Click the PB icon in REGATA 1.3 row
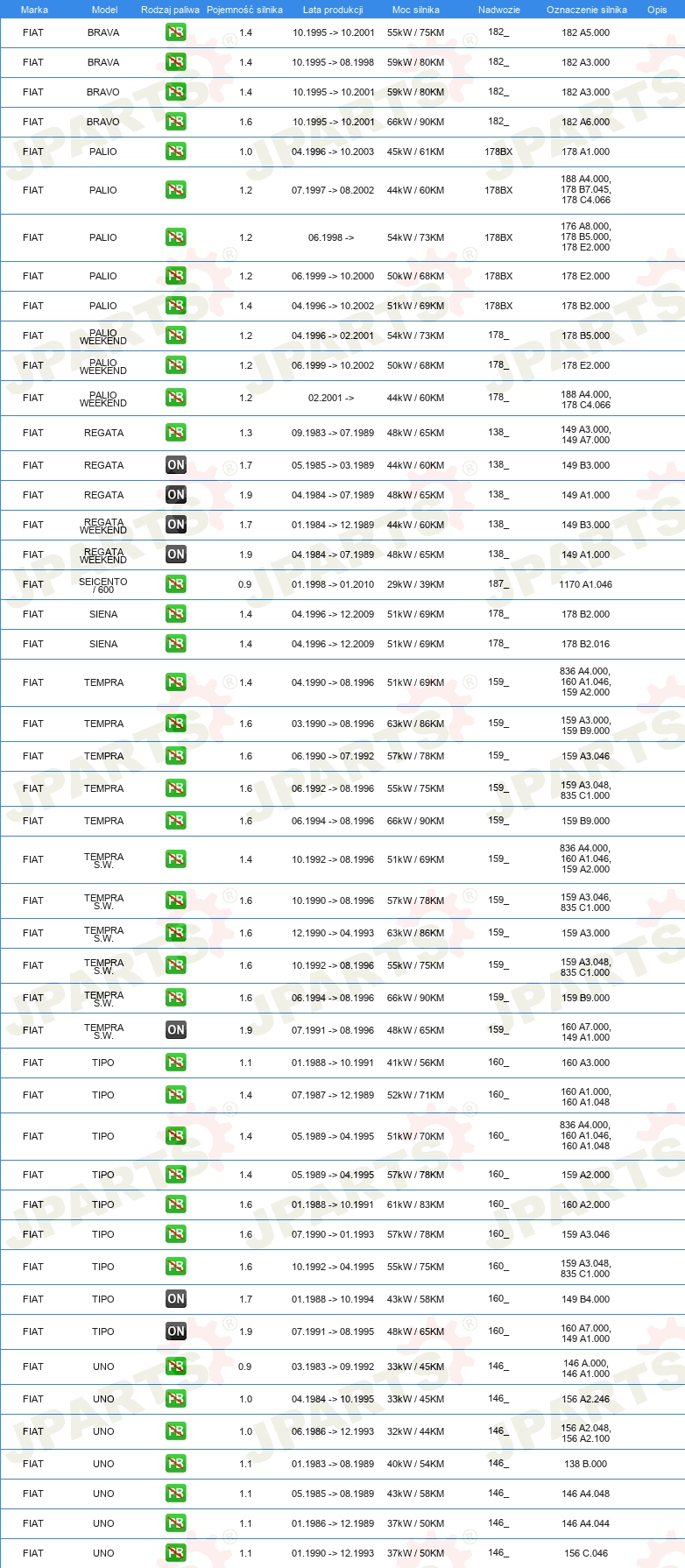This screenshot has height=1568, width=685. (x=176, y=433)
